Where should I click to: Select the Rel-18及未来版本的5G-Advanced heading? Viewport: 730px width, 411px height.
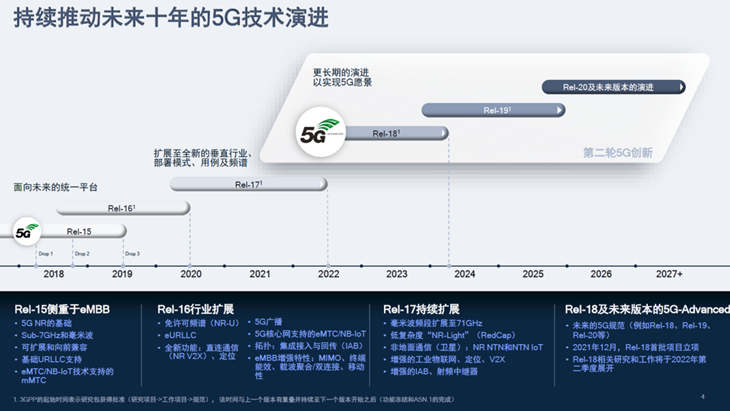pos(647,309)
